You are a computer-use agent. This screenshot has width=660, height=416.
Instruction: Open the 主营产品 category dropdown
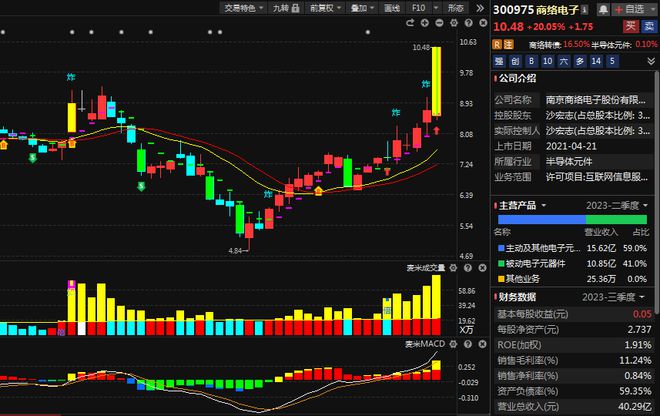[543, 205]
